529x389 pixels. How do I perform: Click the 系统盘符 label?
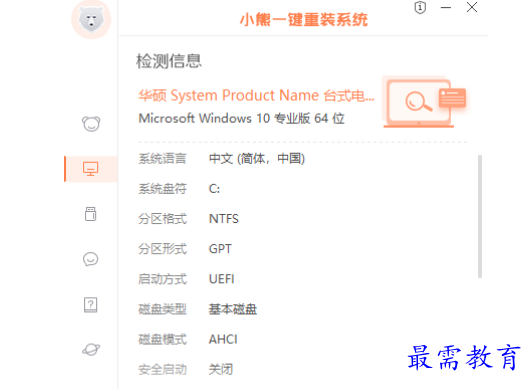coord(162,189)
